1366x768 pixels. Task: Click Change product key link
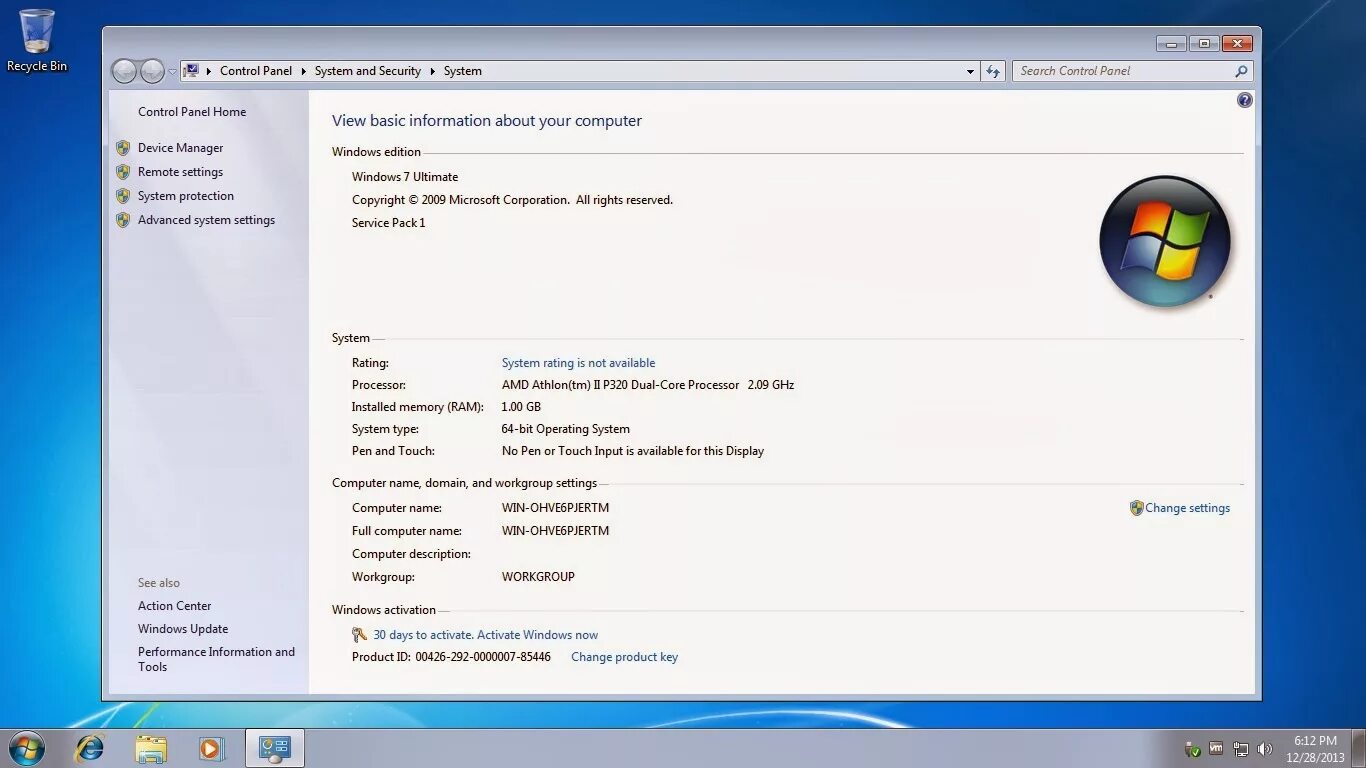tap(624, 657)
